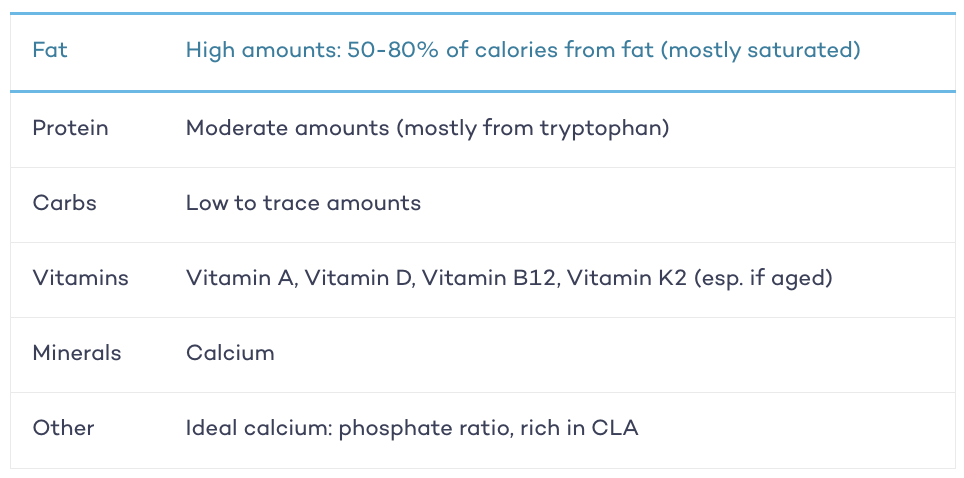The height and width of the screenshot is (478, 964).
Task: Select the Calcium cell value
Action: tap(230, 353)
